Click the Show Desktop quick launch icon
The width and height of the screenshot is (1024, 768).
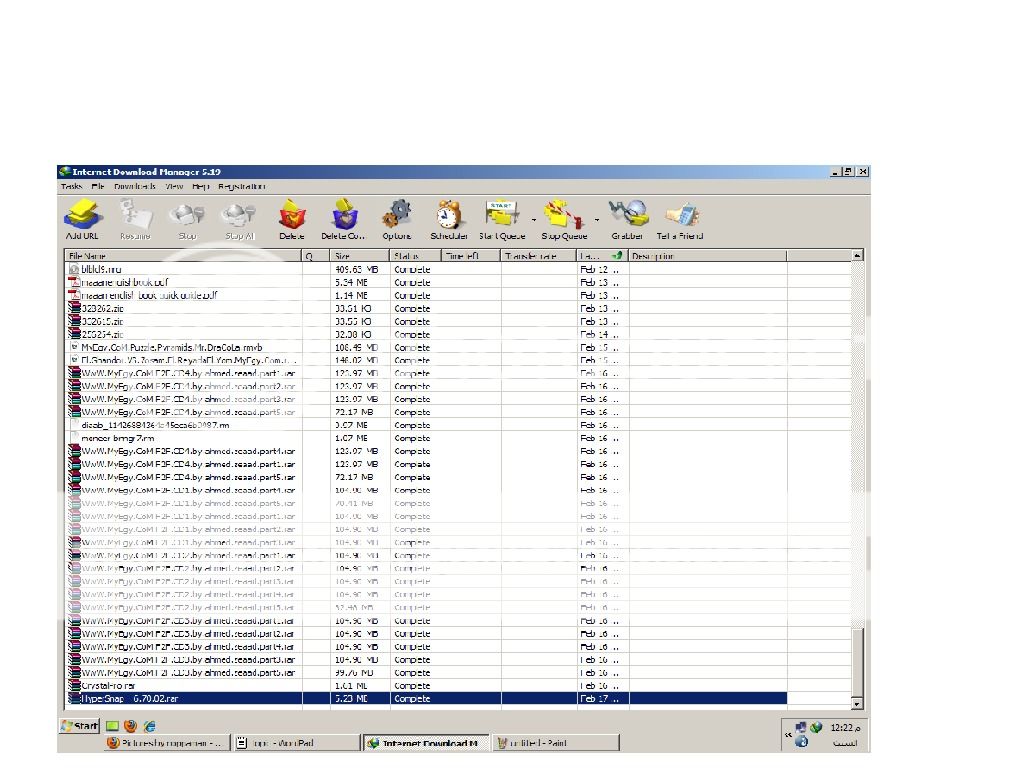click(112, 726)
